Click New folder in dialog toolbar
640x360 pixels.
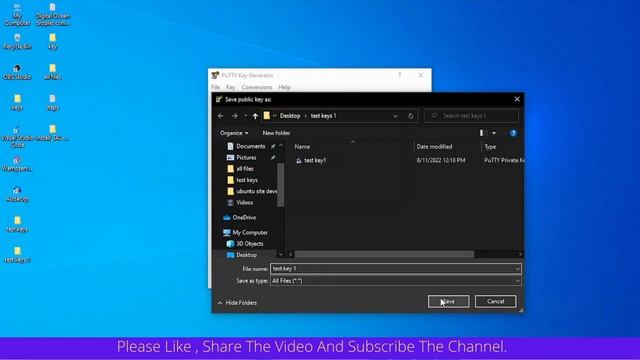[276, 133]
